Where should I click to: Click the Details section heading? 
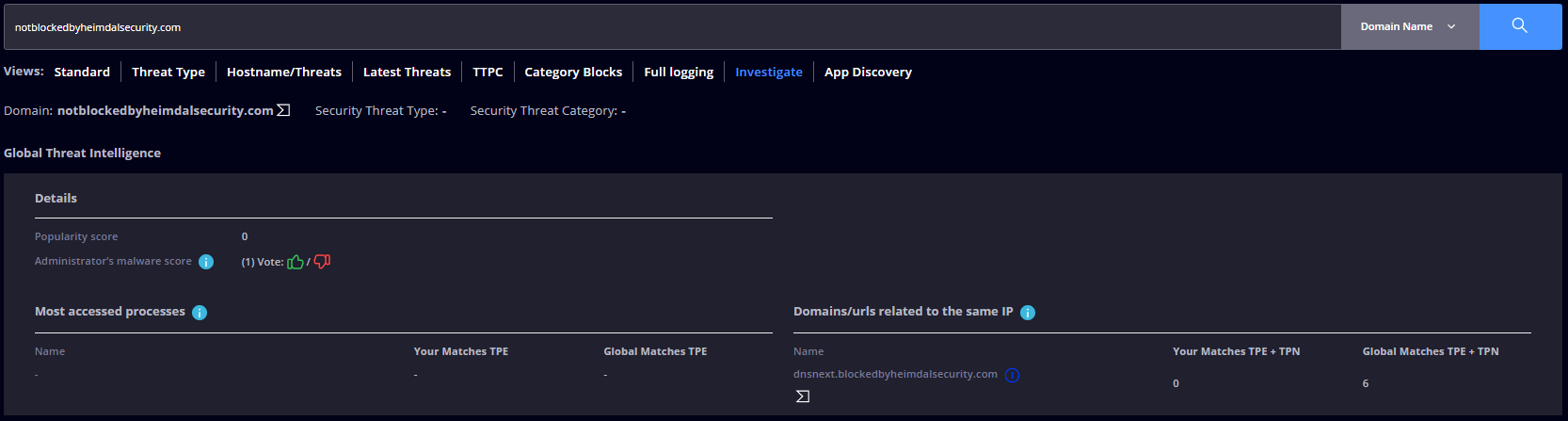[x=56, y=198]
